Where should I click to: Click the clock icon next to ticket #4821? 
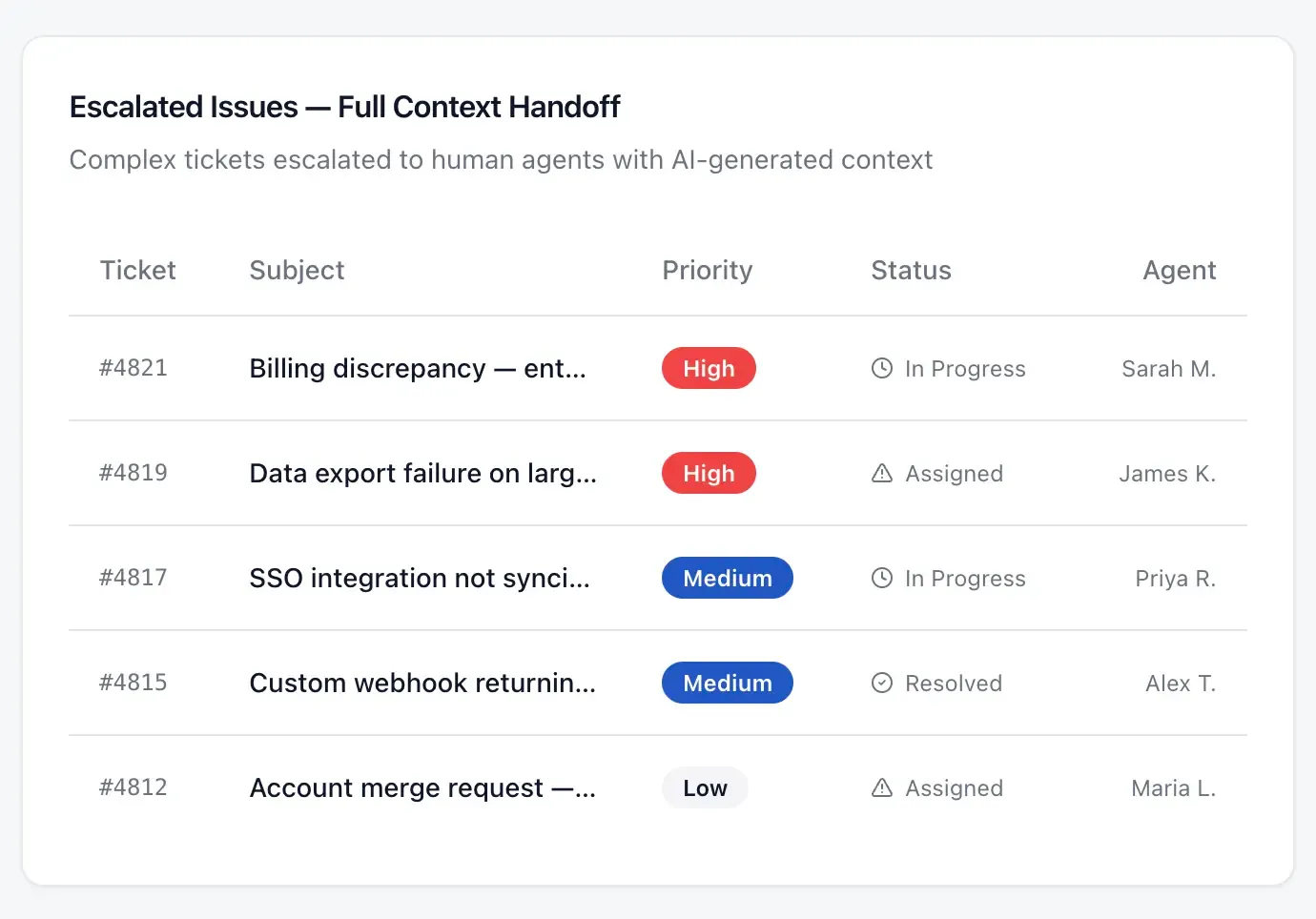pyautogui.click(x=882, y=368)
